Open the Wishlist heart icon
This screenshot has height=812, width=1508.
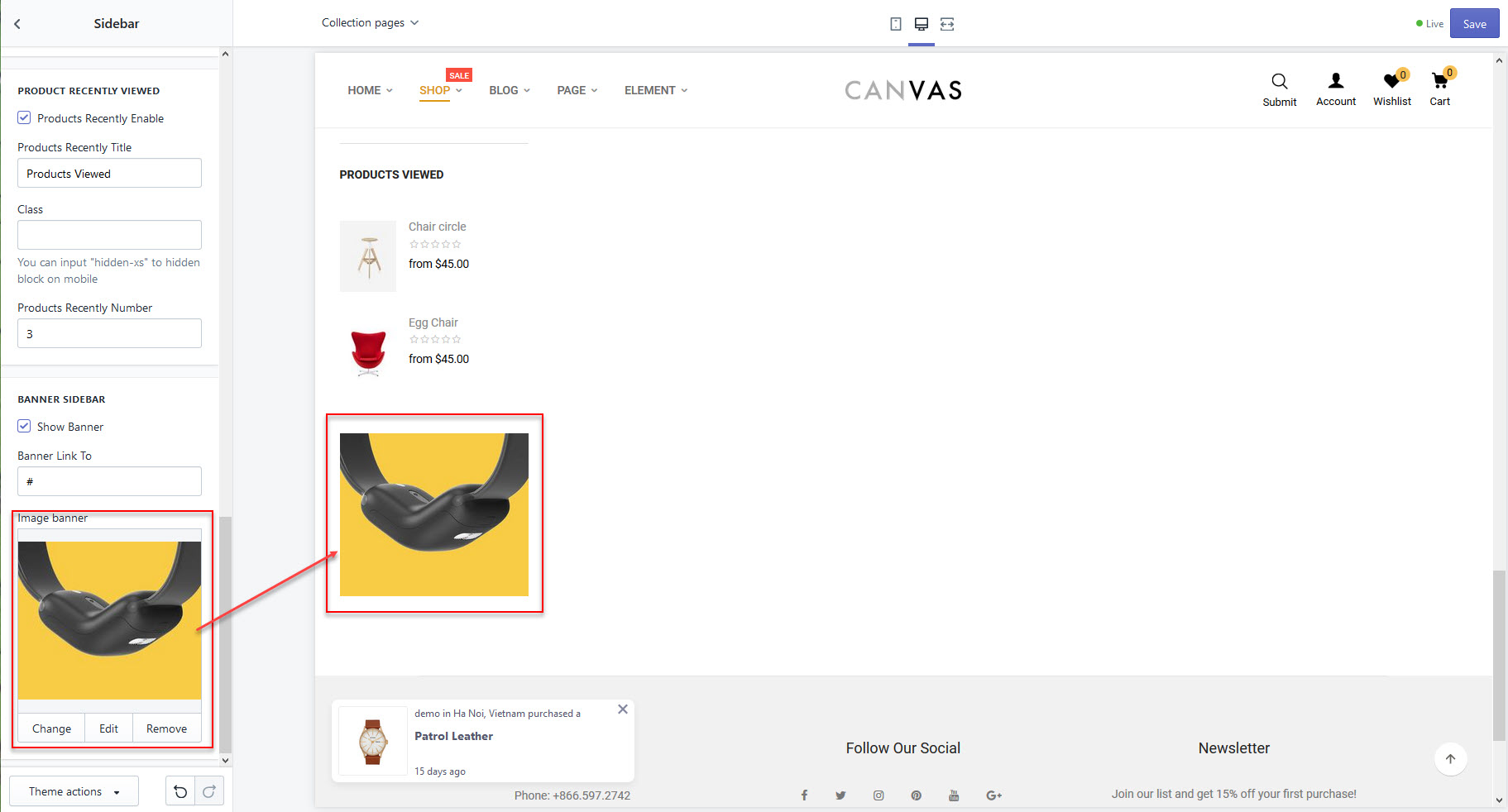1392,80
